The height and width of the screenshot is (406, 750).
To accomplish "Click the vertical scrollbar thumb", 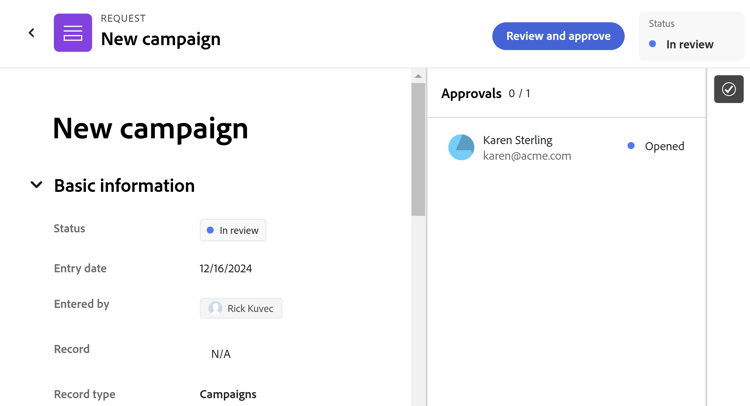I will tap(418, 150).
